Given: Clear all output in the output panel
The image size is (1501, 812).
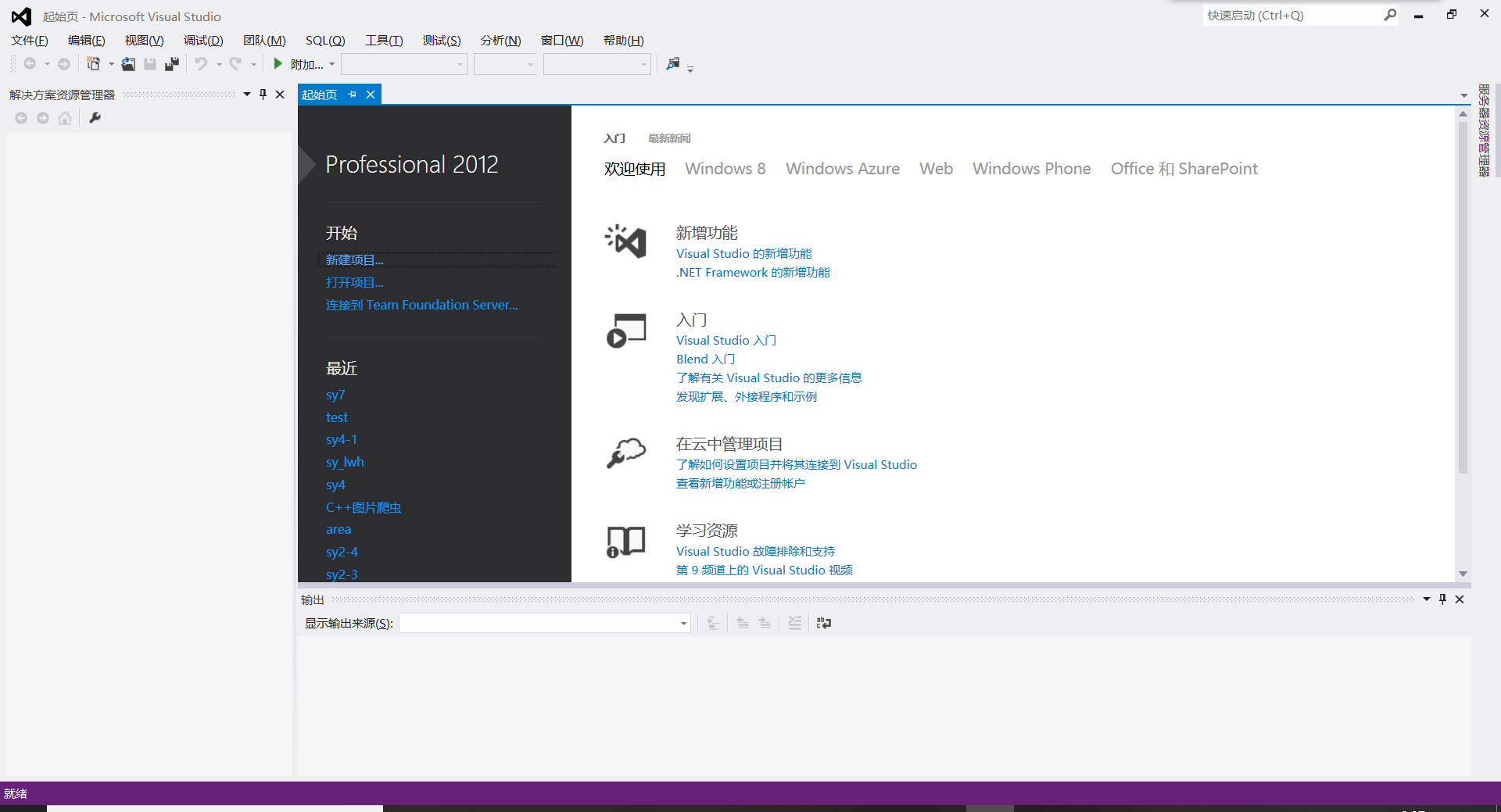Looking at the screenshot, I should click(795, 623).
